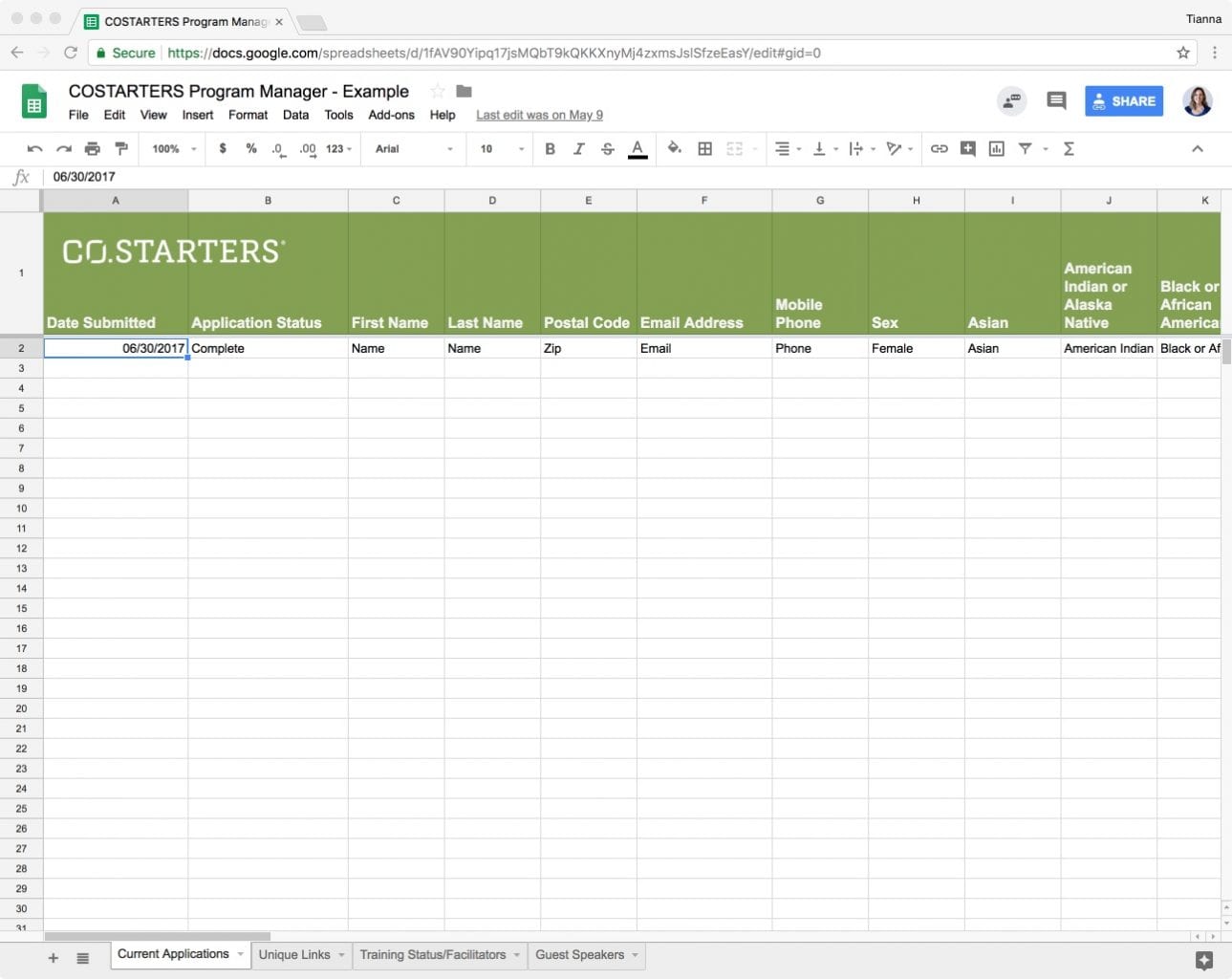The height and width of the screenshot is (979, 1232).
Task: Click the horizontal scrollbar thumb
Action: click(158, 936)
